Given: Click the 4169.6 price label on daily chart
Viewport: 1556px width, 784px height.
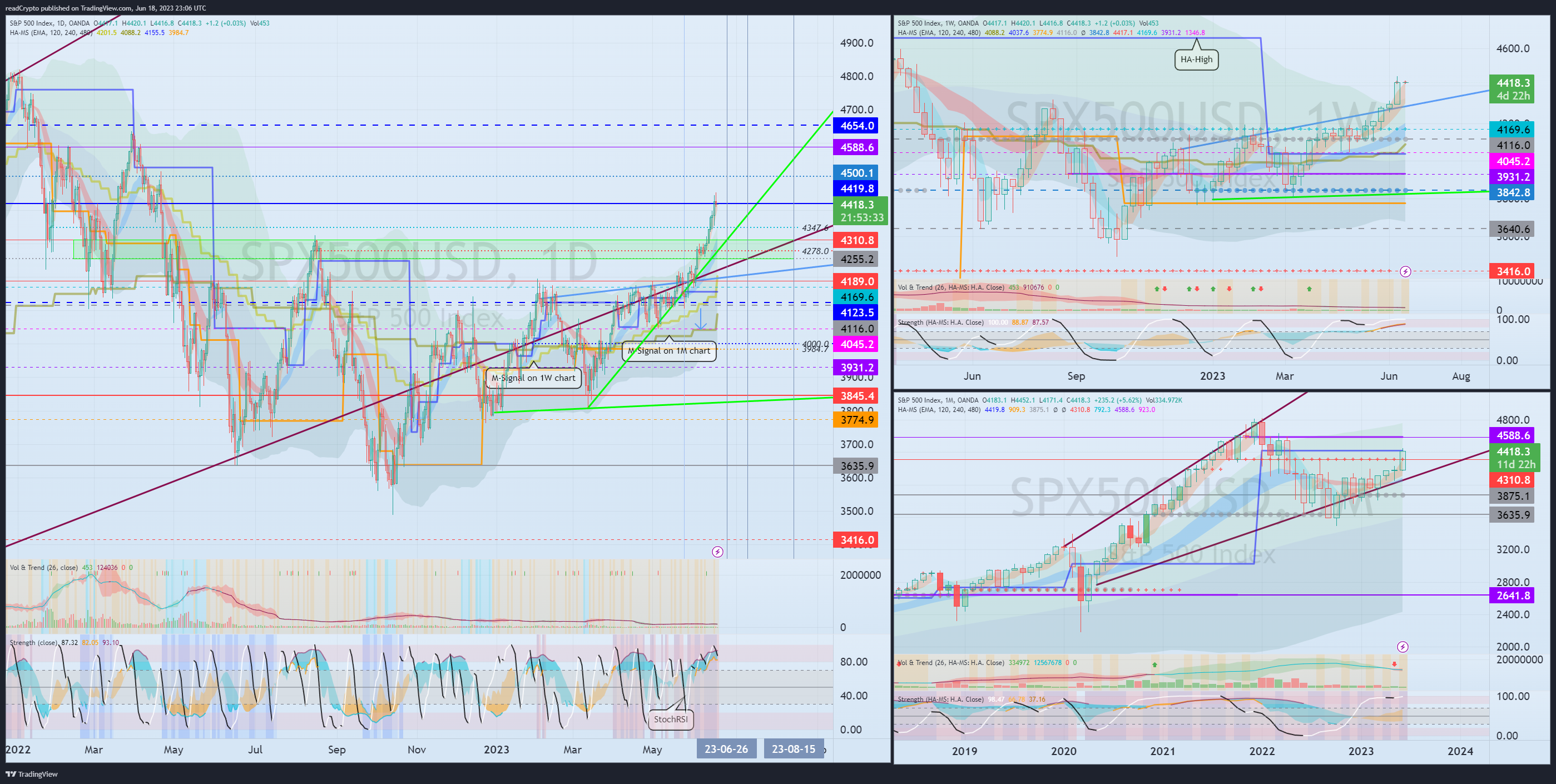Looking at the screenshot, I should tap(856, 297).
